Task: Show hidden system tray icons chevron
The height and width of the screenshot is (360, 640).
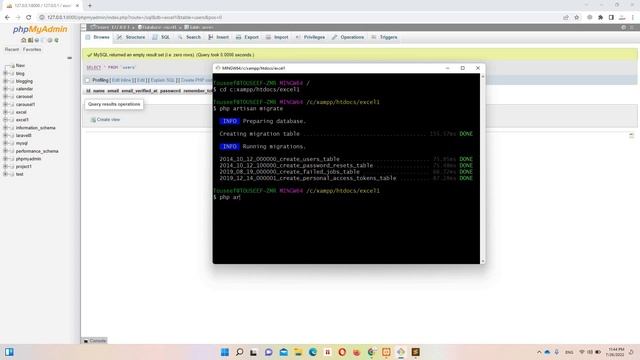Action: pyautogui.click(x=539, y=352)
